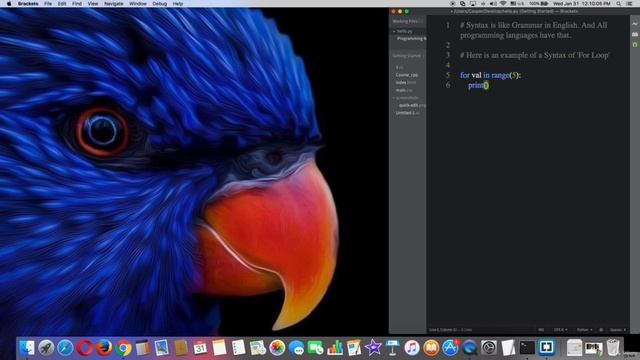Open Calendar icon showing 31 in Dock
Image resolution: width=640 pixels, height=360 pixels.
pos(200,348)
